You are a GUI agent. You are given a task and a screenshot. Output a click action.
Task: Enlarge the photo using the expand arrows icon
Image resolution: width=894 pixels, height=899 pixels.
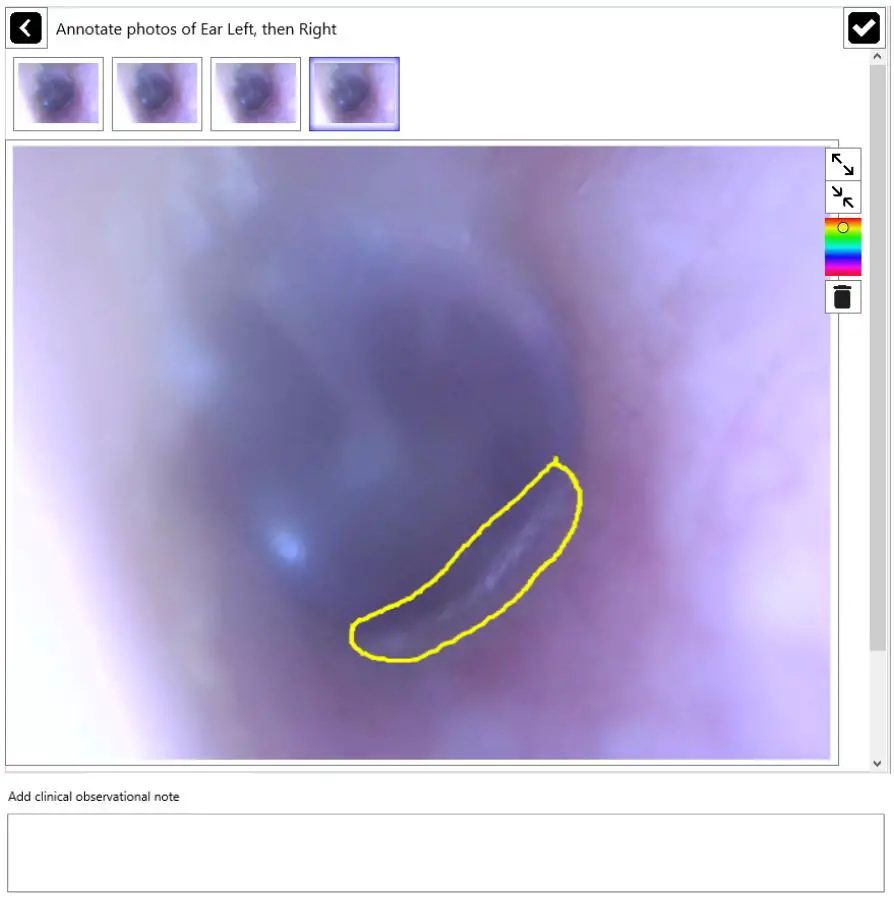tap(843, 165)
